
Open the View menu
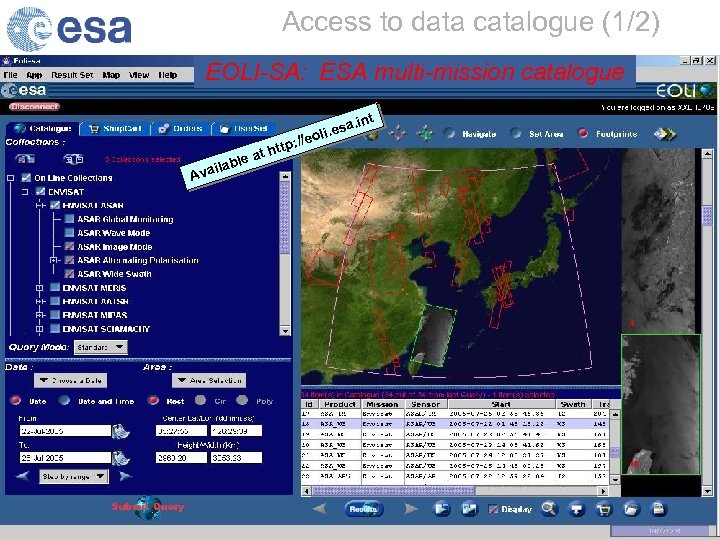tap(139, 75)
